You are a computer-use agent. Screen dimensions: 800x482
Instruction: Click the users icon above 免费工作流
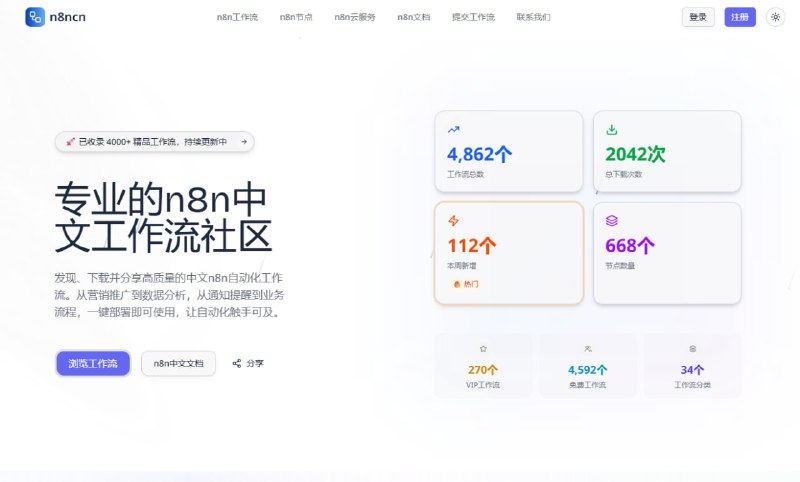(587, 349)
